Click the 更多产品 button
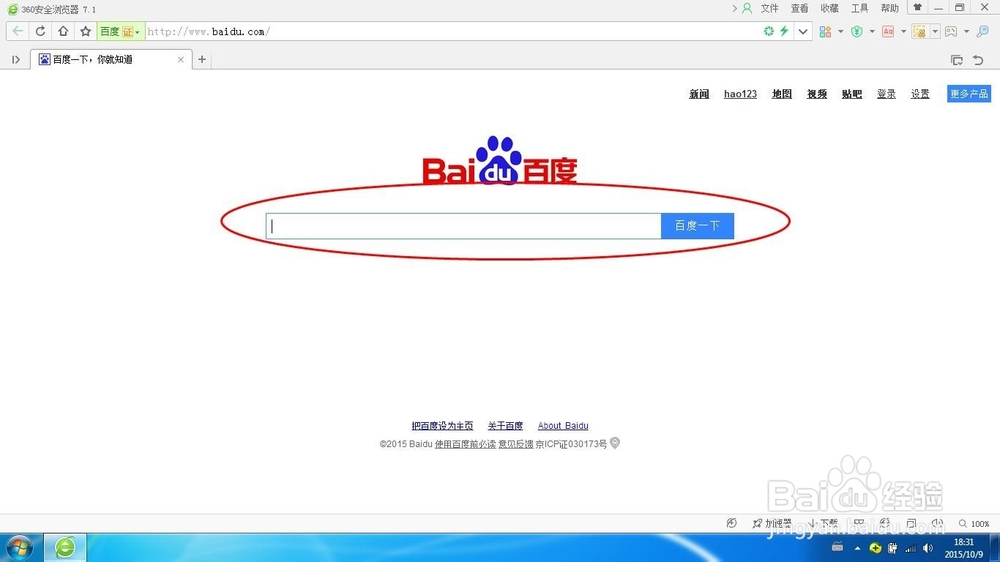 969,94
